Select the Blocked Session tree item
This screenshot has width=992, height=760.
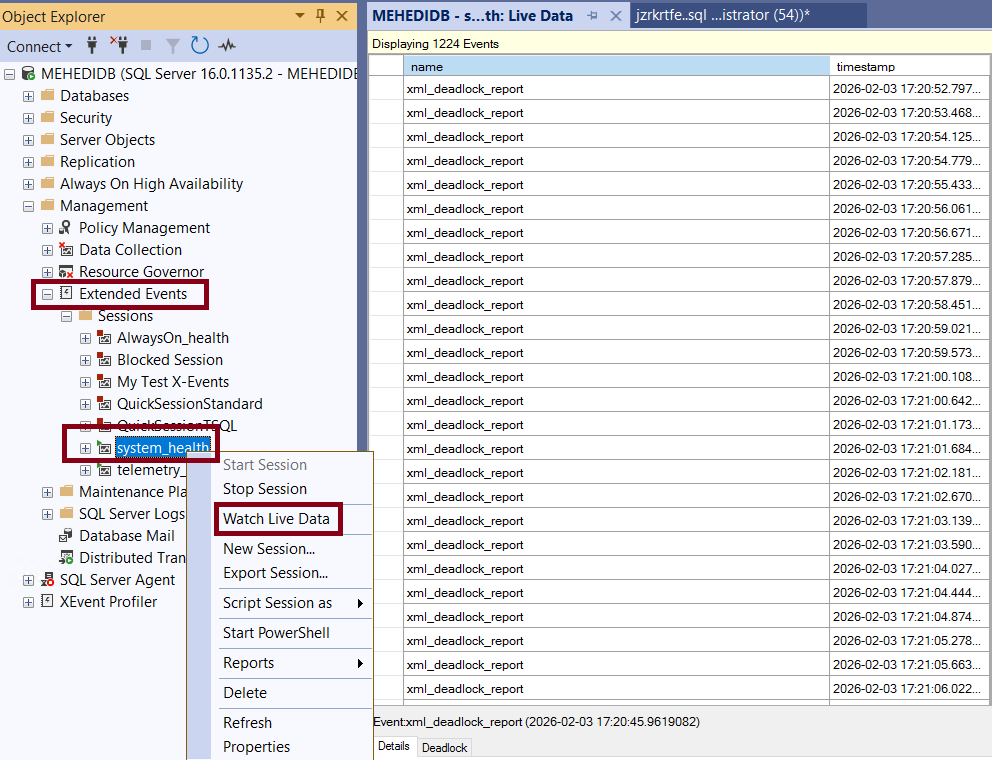pyautogui.click(x=170, y=360)
